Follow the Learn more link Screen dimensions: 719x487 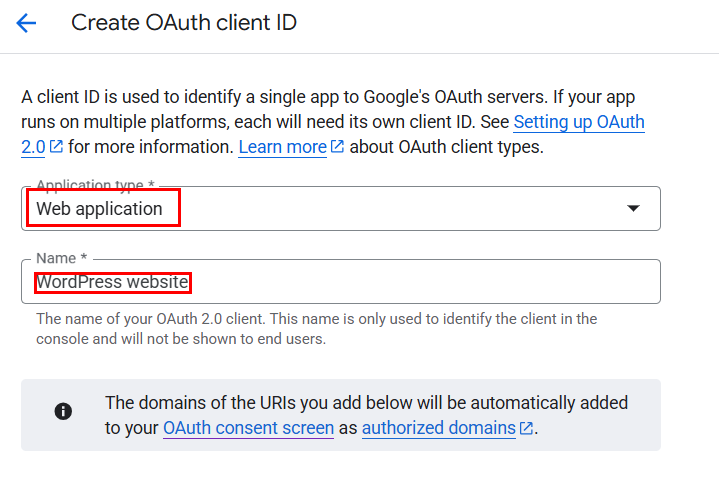click(x=282, y=147)
